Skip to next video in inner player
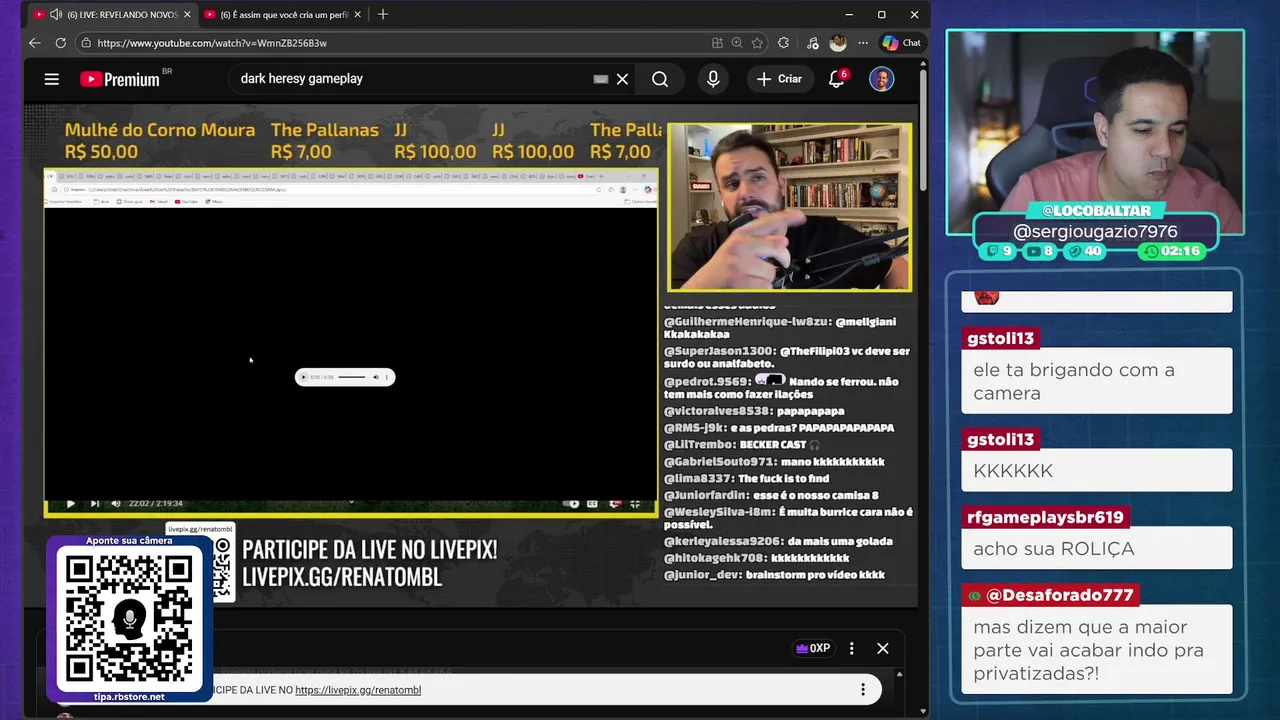 (94, 504)
